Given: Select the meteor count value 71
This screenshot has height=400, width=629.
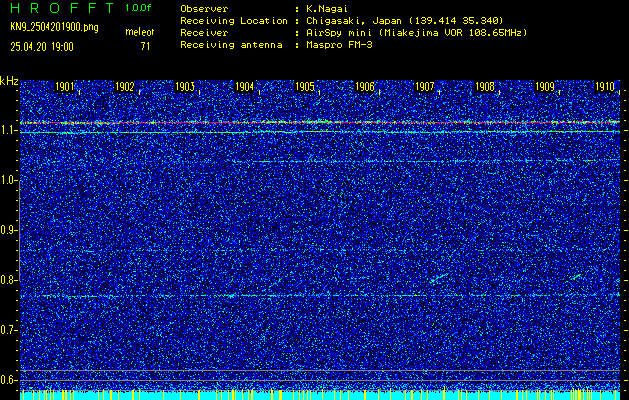Looking at the screenshot, I should coord(145,47).
